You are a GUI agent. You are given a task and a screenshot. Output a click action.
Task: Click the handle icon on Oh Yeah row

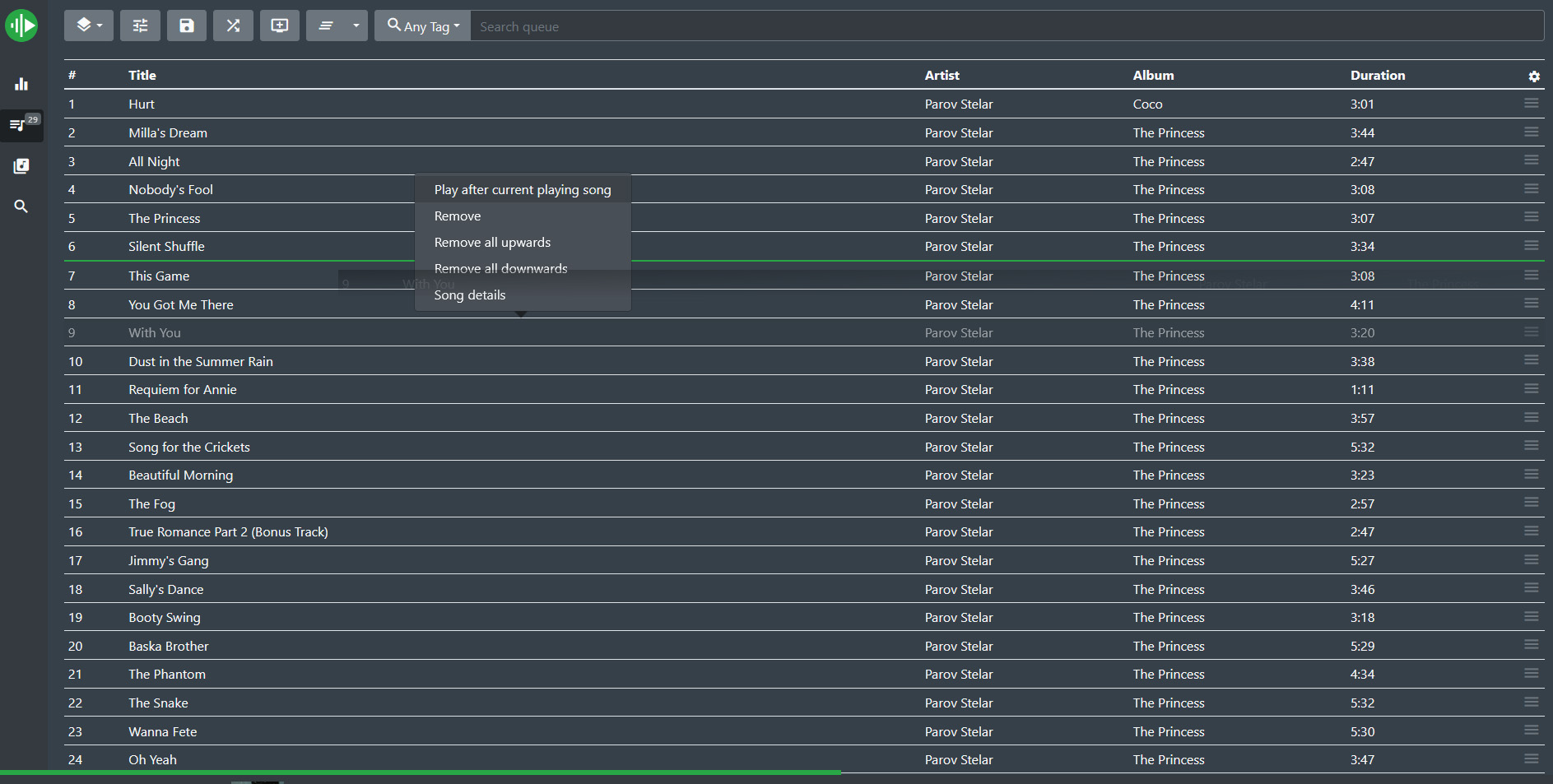[x=1532, y=758]
